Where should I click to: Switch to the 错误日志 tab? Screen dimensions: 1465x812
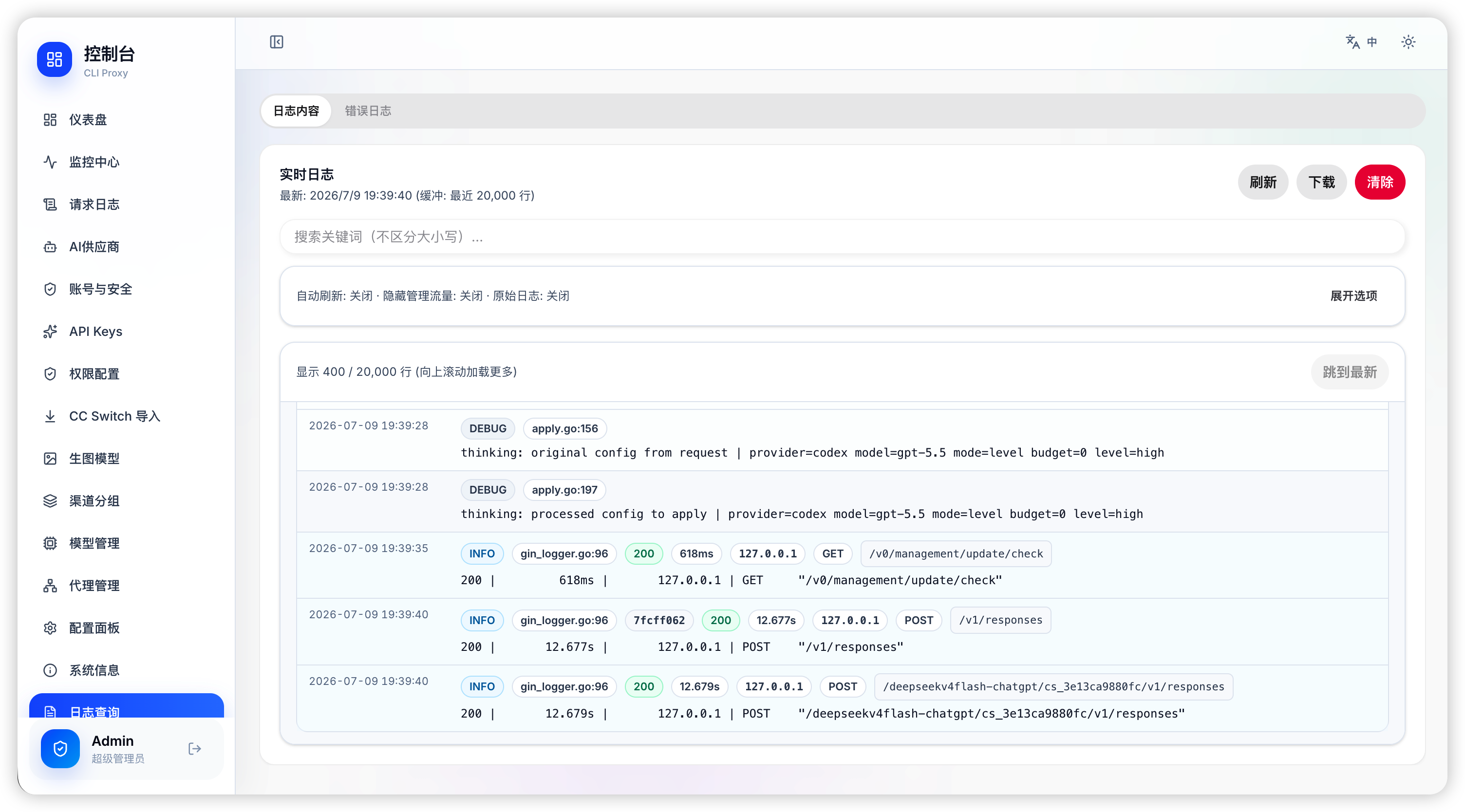point(368,111)
